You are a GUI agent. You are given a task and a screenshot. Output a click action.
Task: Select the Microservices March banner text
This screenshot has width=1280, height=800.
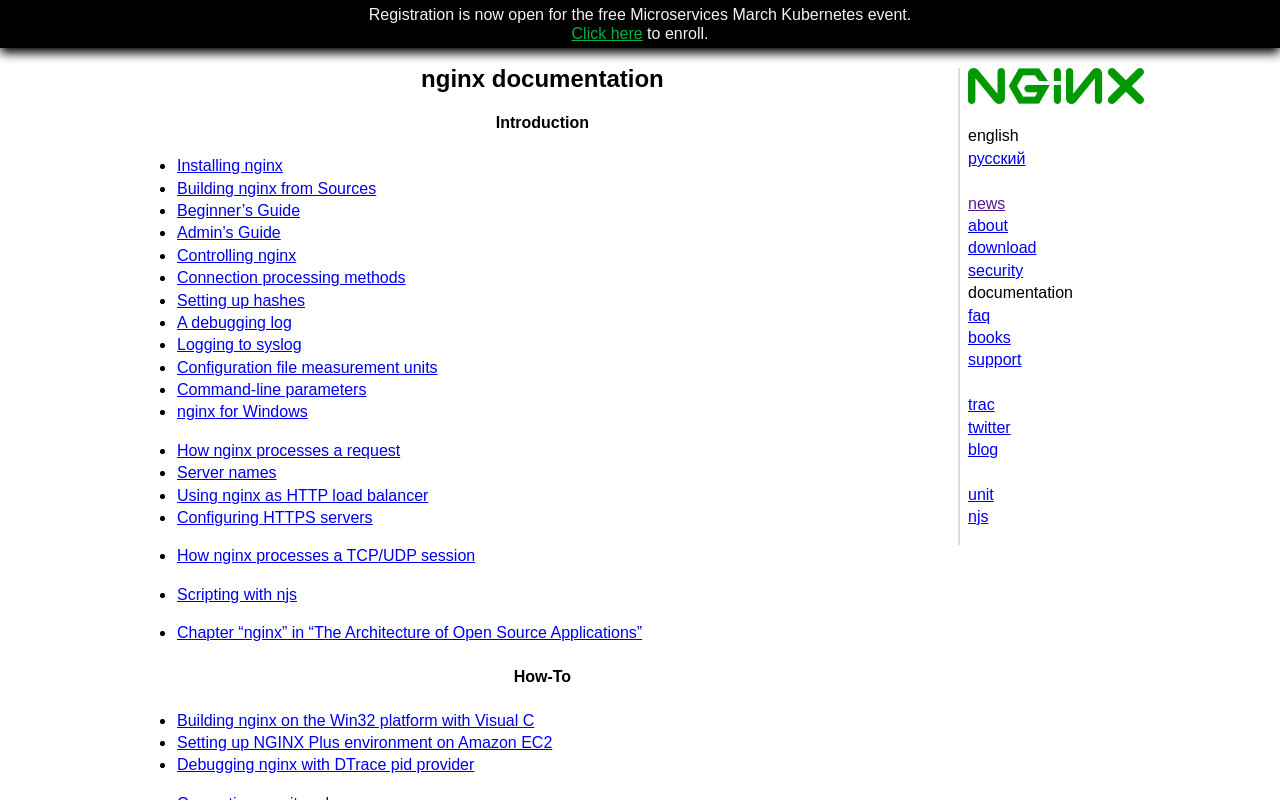[640, 15]
